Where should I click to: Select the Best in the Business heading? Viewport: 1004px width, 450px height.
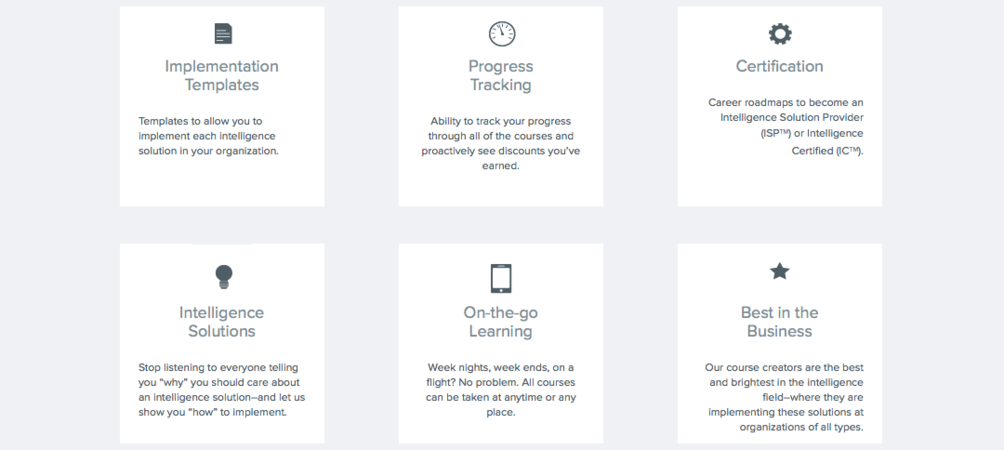(779, 322)
